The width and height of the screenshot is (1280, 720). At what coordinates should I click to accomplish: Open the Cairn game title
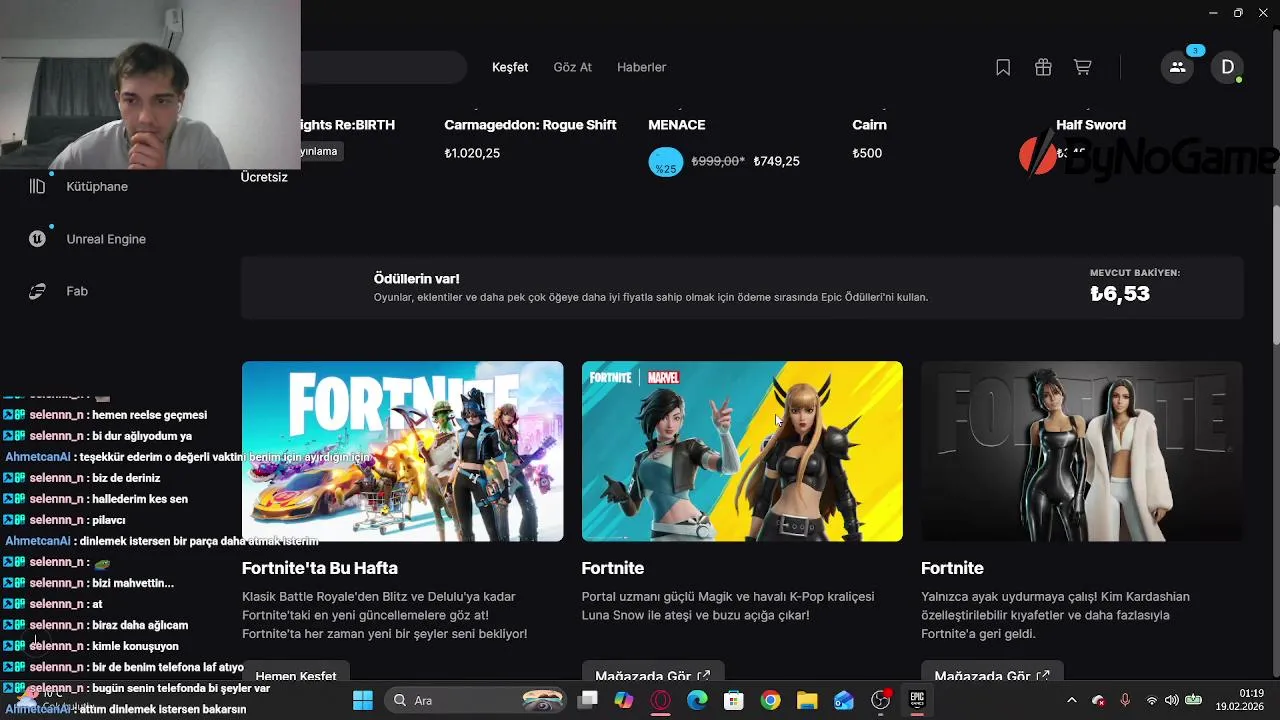click(869, 125)
